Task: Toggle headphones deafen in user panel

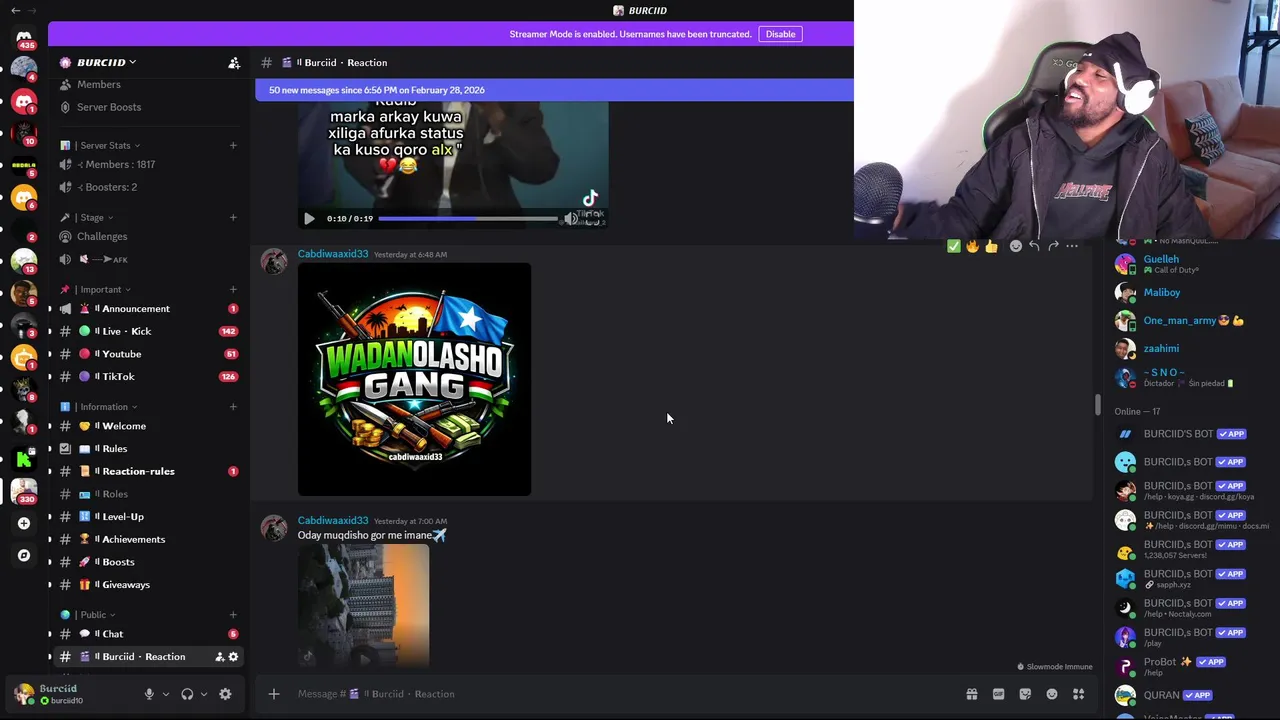Action: (187, 694)
